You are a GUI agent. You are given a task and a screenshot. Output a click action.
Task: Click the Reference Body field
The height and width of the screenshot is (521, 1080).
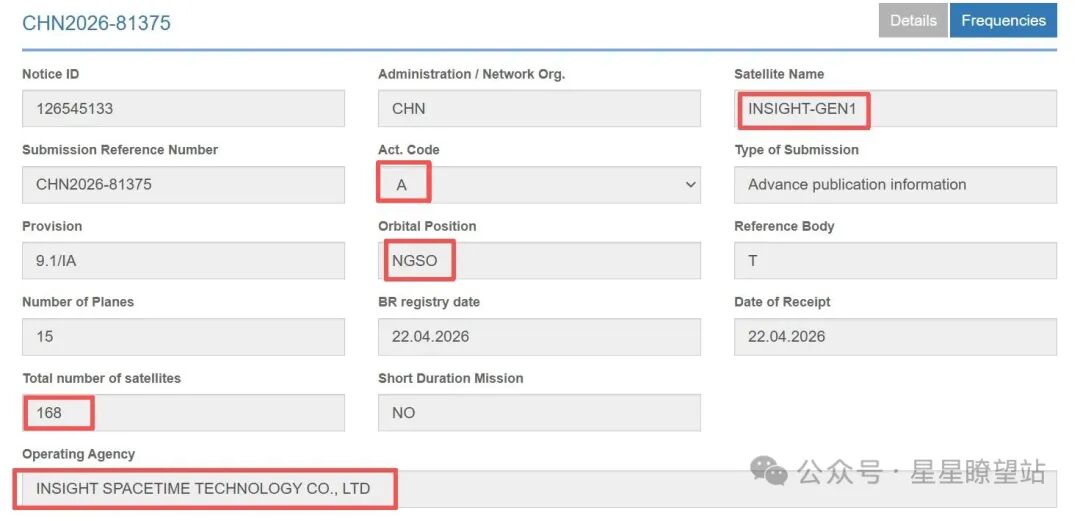click(x=895, y=261)
